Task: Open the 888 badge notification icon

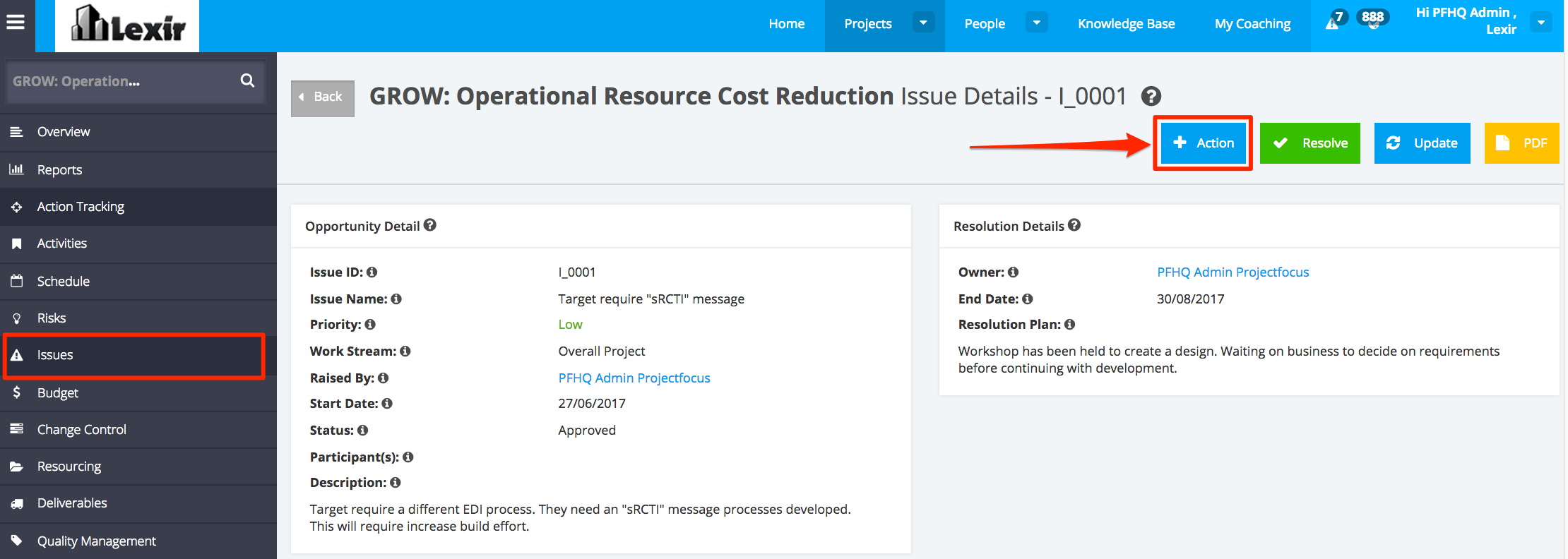Action: (1372, 19)
